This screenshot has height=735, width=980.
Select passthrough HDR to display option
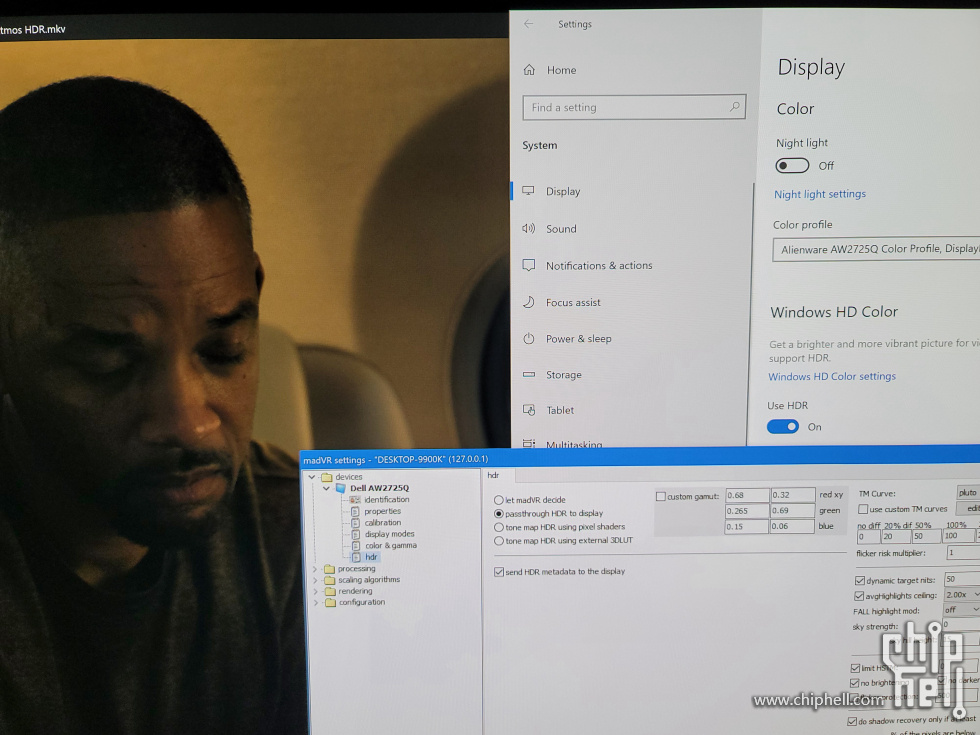click(499, 514)
